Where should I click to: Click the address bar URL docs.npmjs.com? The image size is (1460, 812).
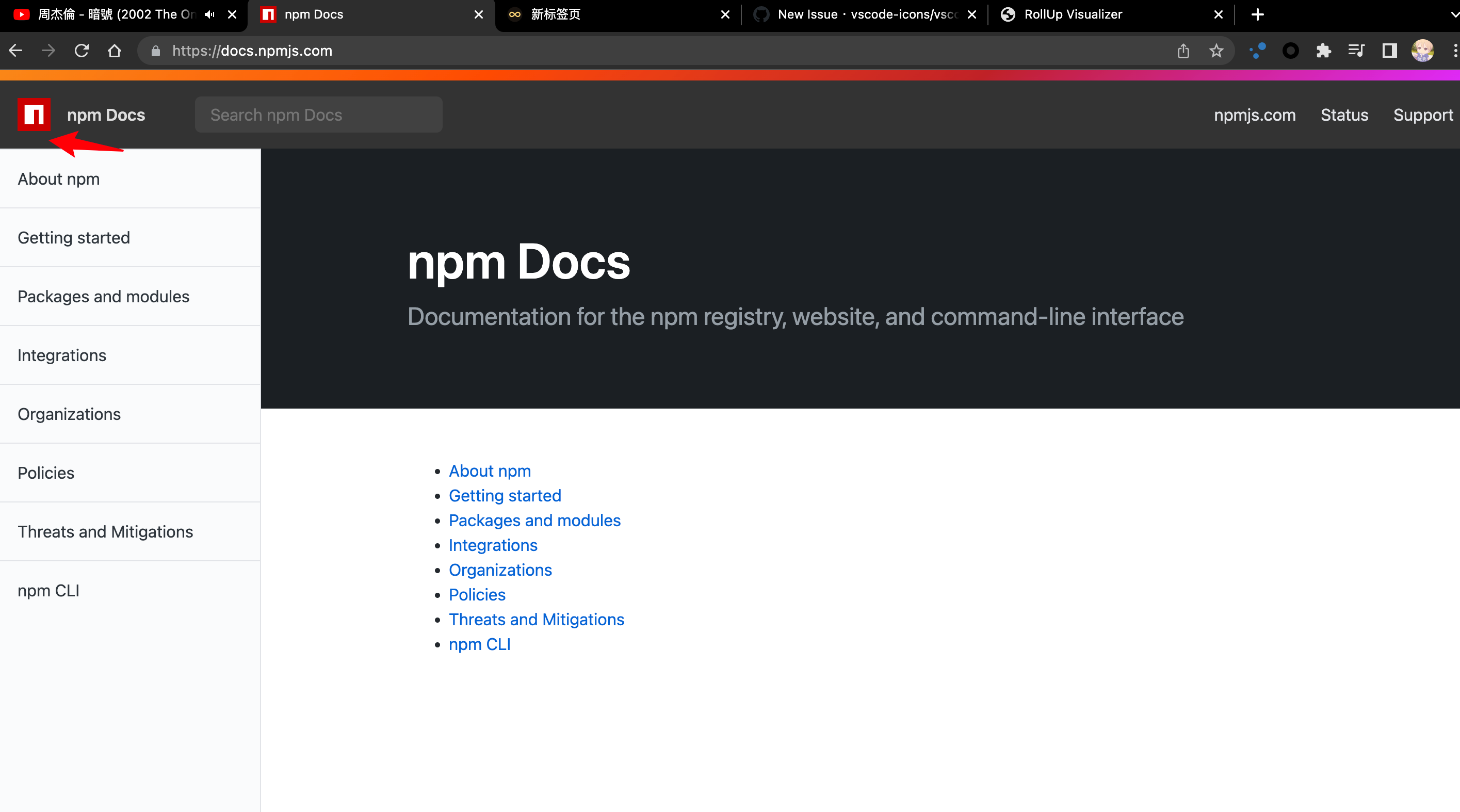tap(252, 51)
